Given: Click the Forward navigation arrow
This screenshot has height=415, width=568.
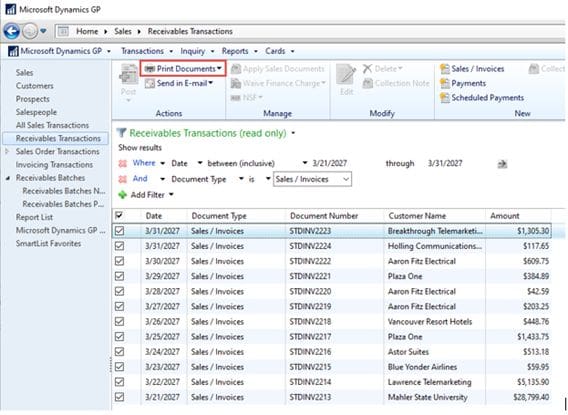Looking at the screenshot, I should (x=30, y=31).
